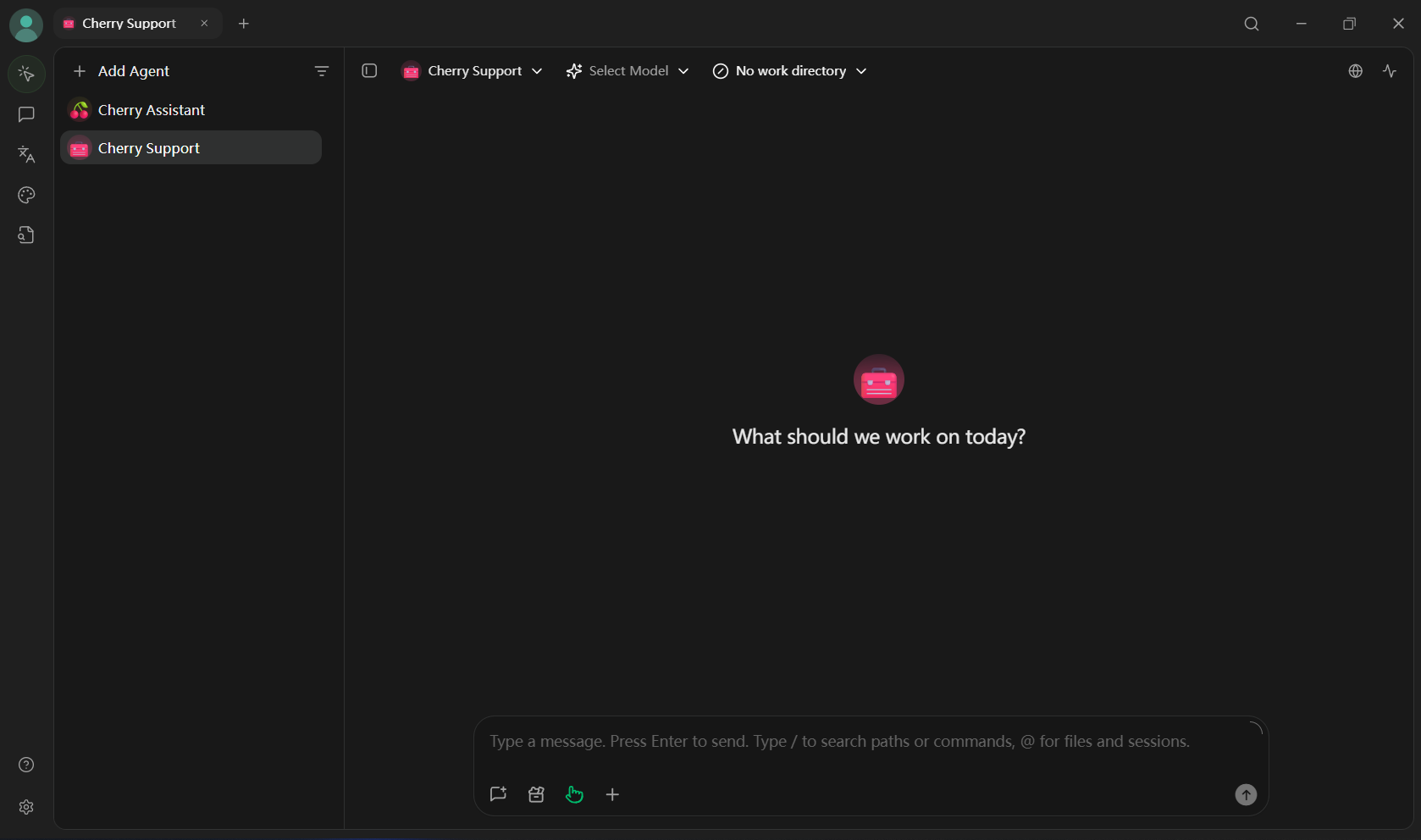Viewport: 1421px width, 840px height.
Task: Select Cherry Assistant agent
Action: click(x=191, y=110)
